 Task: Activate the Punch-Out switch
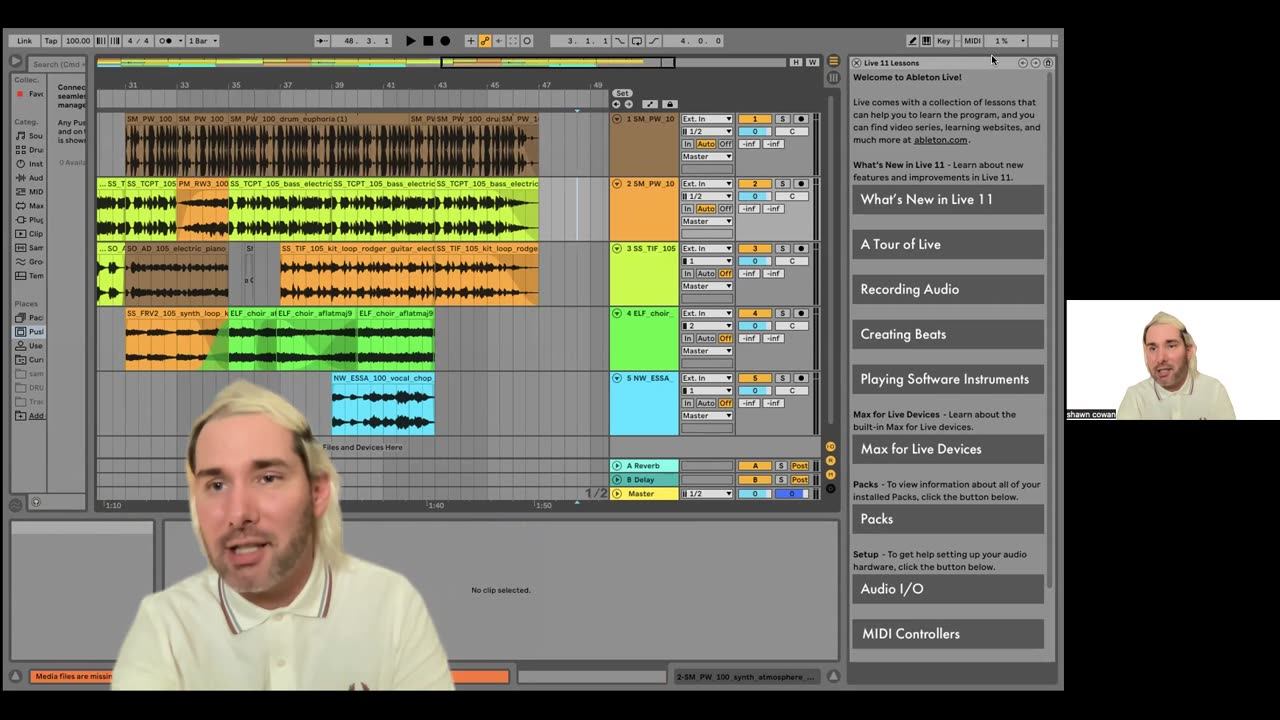(654, 41)
